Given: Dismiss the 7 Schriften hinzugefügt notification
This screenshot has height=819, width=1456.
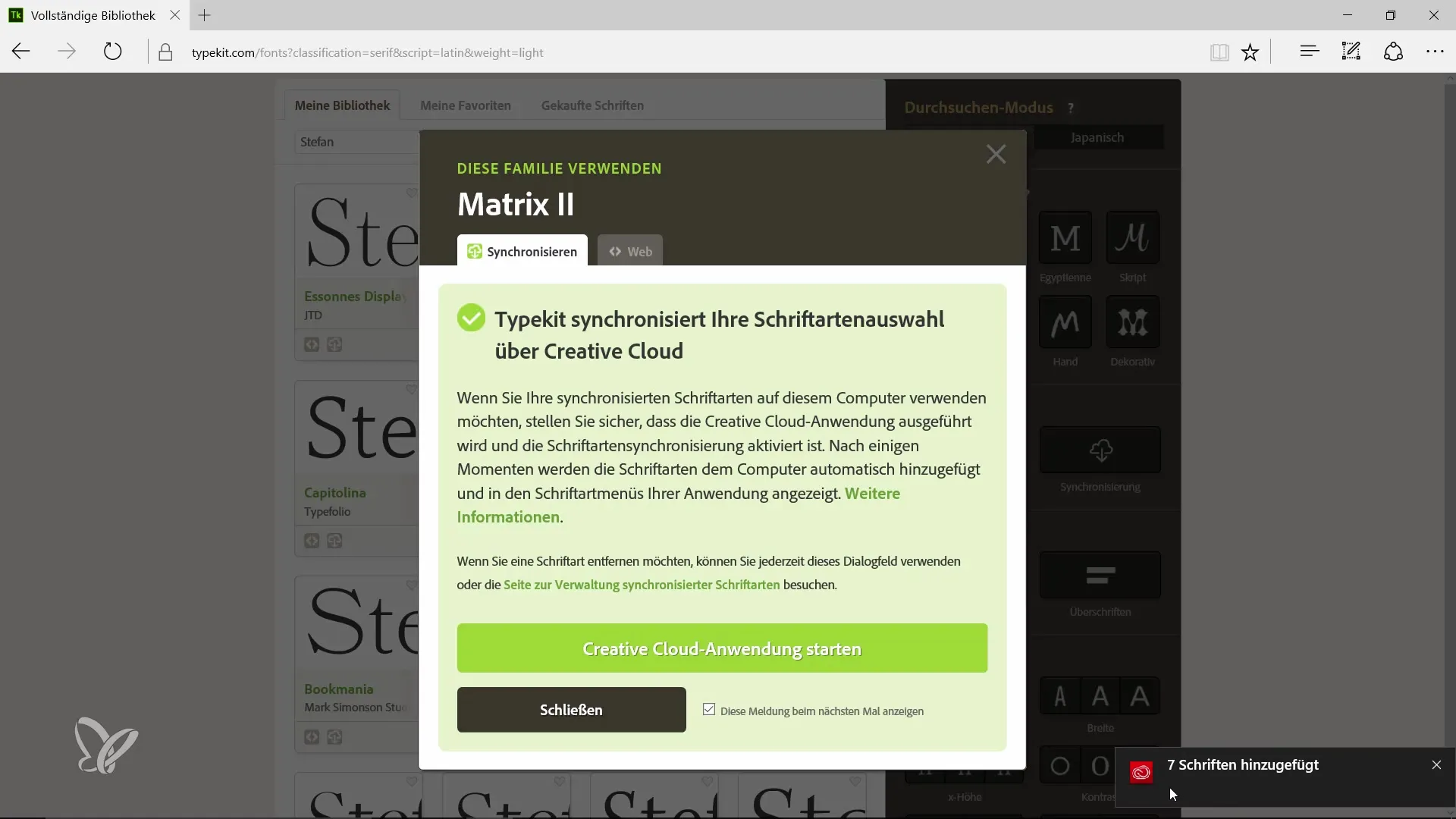Looking at the screenshot, I should tap(1436, 765).
